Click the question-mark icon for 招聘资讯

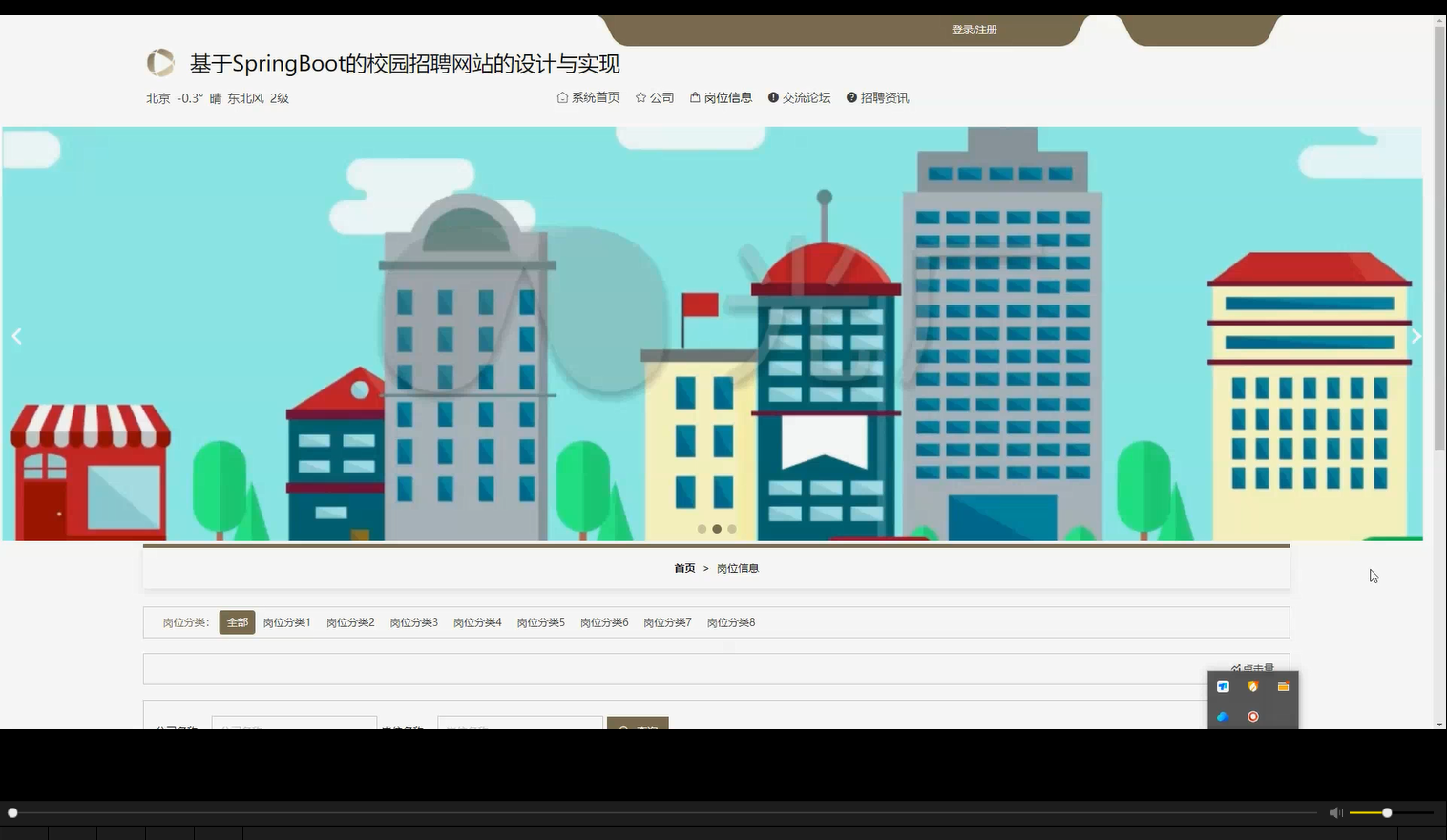click(851, 97)
